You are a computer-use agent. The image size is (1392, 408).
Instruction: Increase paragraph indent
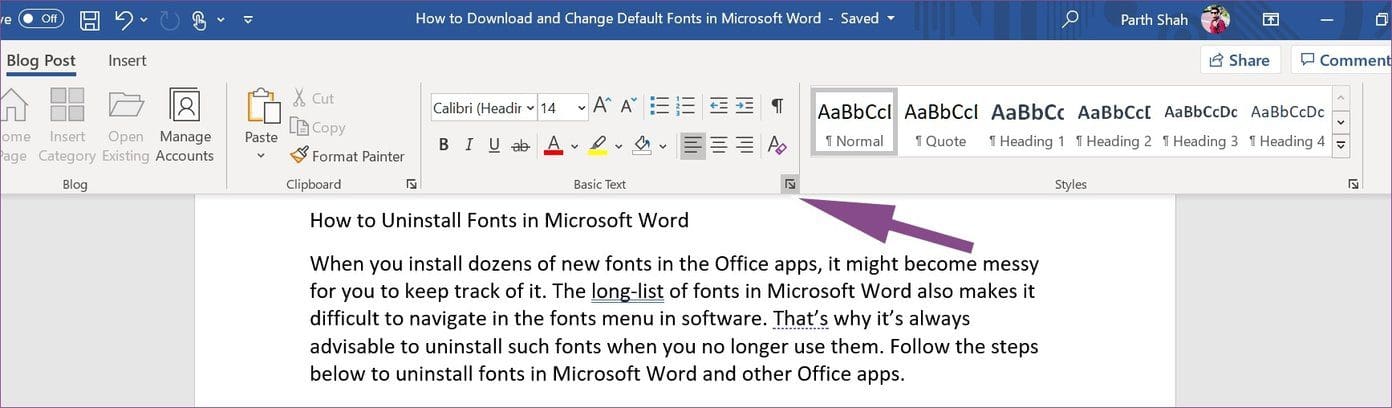pos(744,106)
